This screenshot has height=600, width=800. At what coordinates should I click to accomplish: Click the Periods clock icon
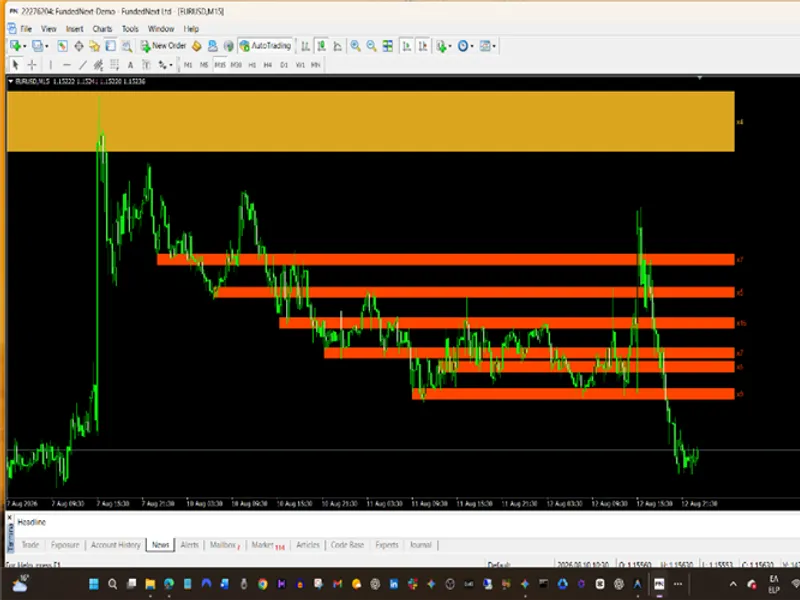[463, 46]
